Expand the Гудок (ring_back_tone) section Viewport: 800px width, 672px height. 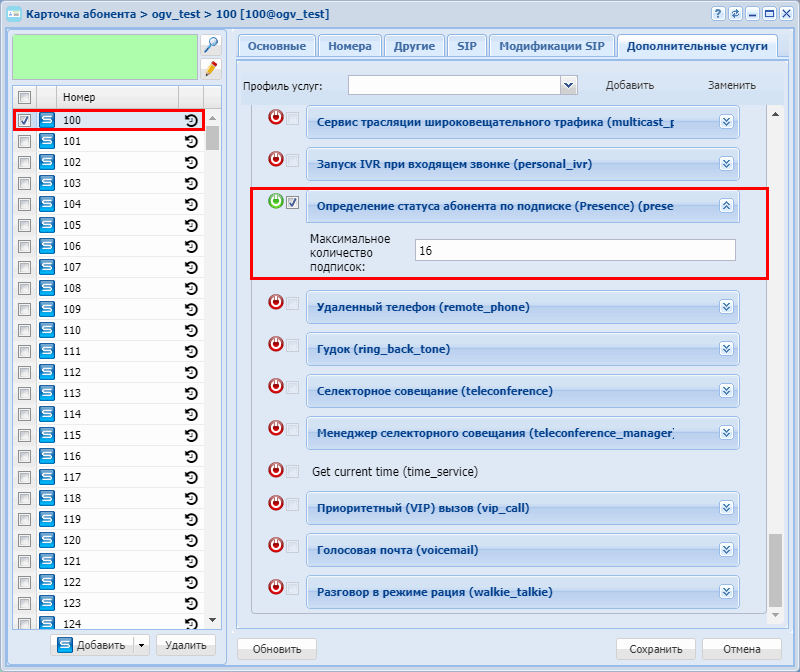(727, 349)
